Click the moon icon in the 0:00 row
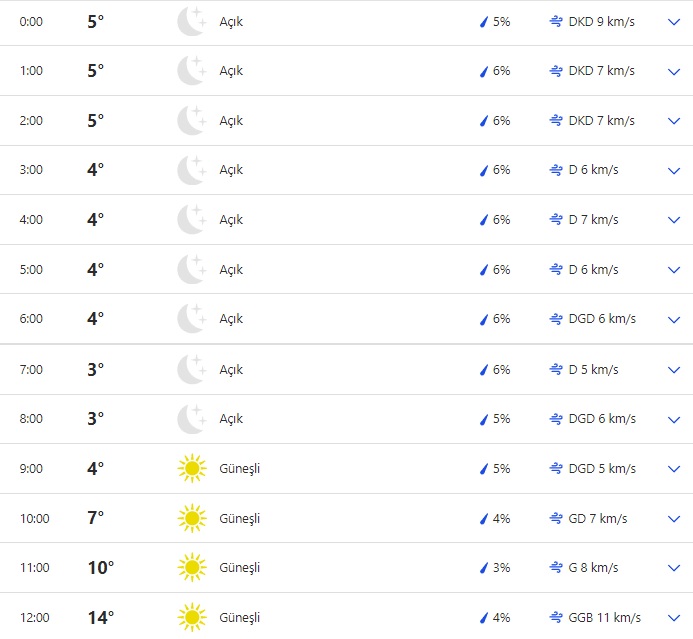693x639 pixels. [x=191, y=21]
